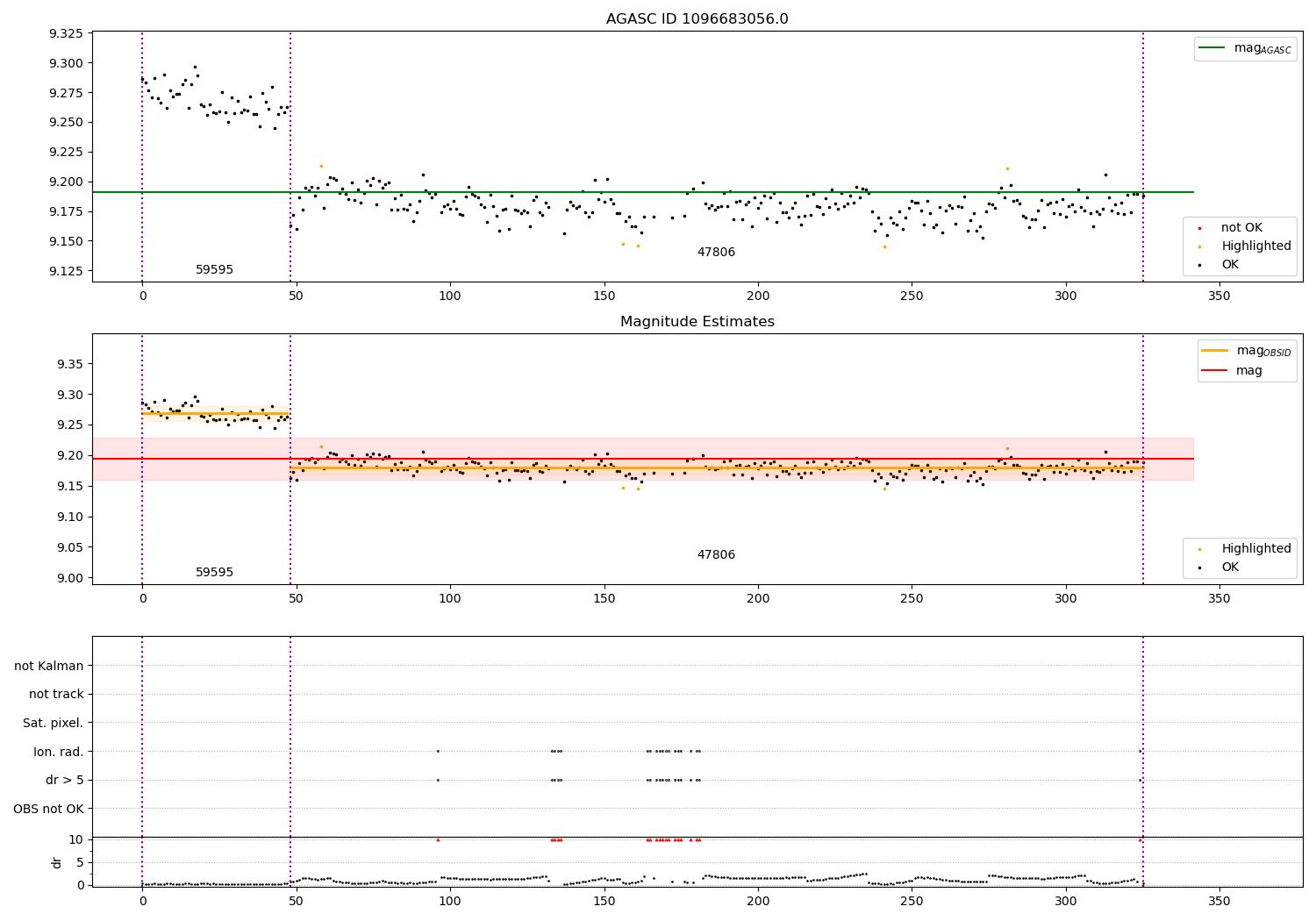
Task: Click the red 'not OK' legend marker
Action: (1199, 228)
